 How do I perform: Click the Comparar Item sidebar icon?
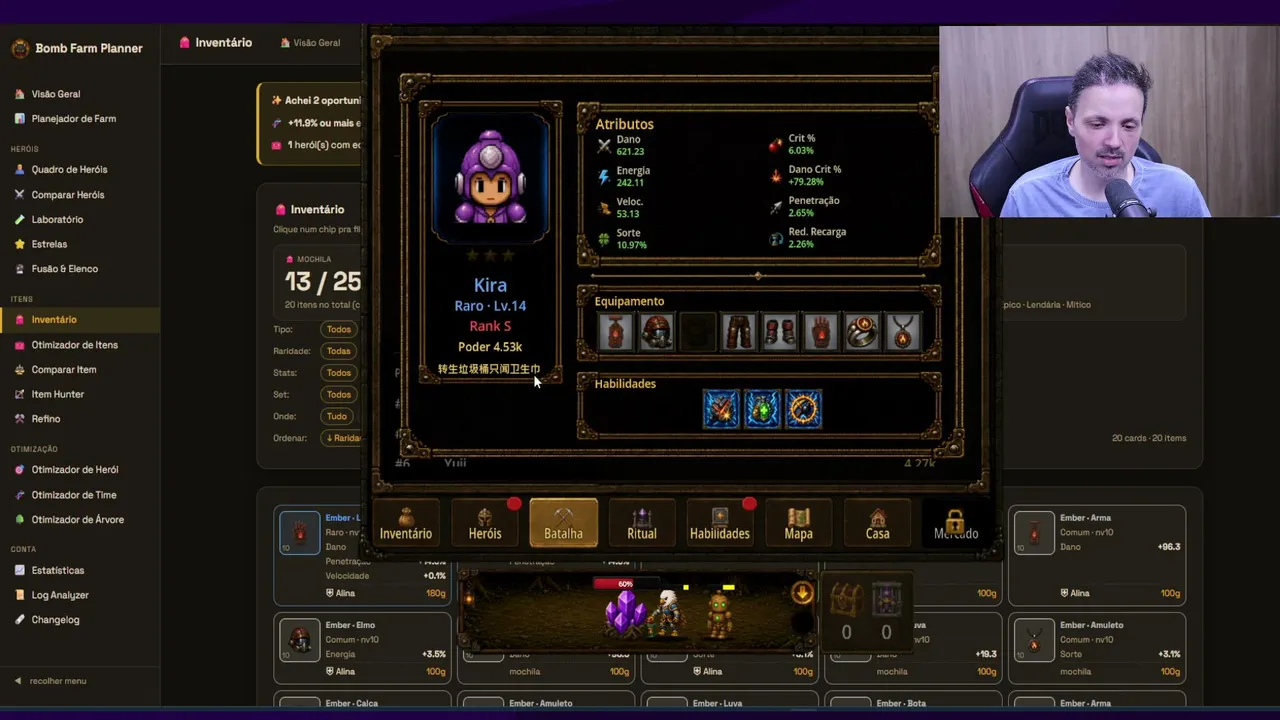20,370
